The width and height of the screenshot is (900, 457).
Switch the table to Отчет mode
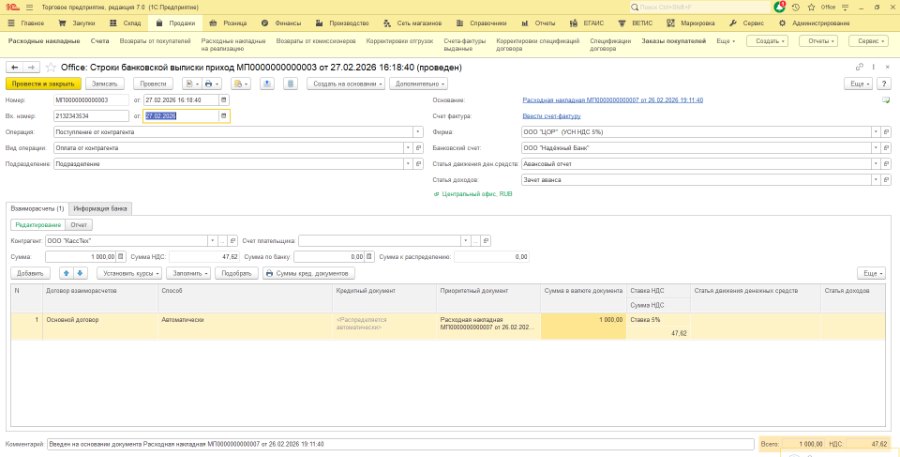(x=79, y=225)
